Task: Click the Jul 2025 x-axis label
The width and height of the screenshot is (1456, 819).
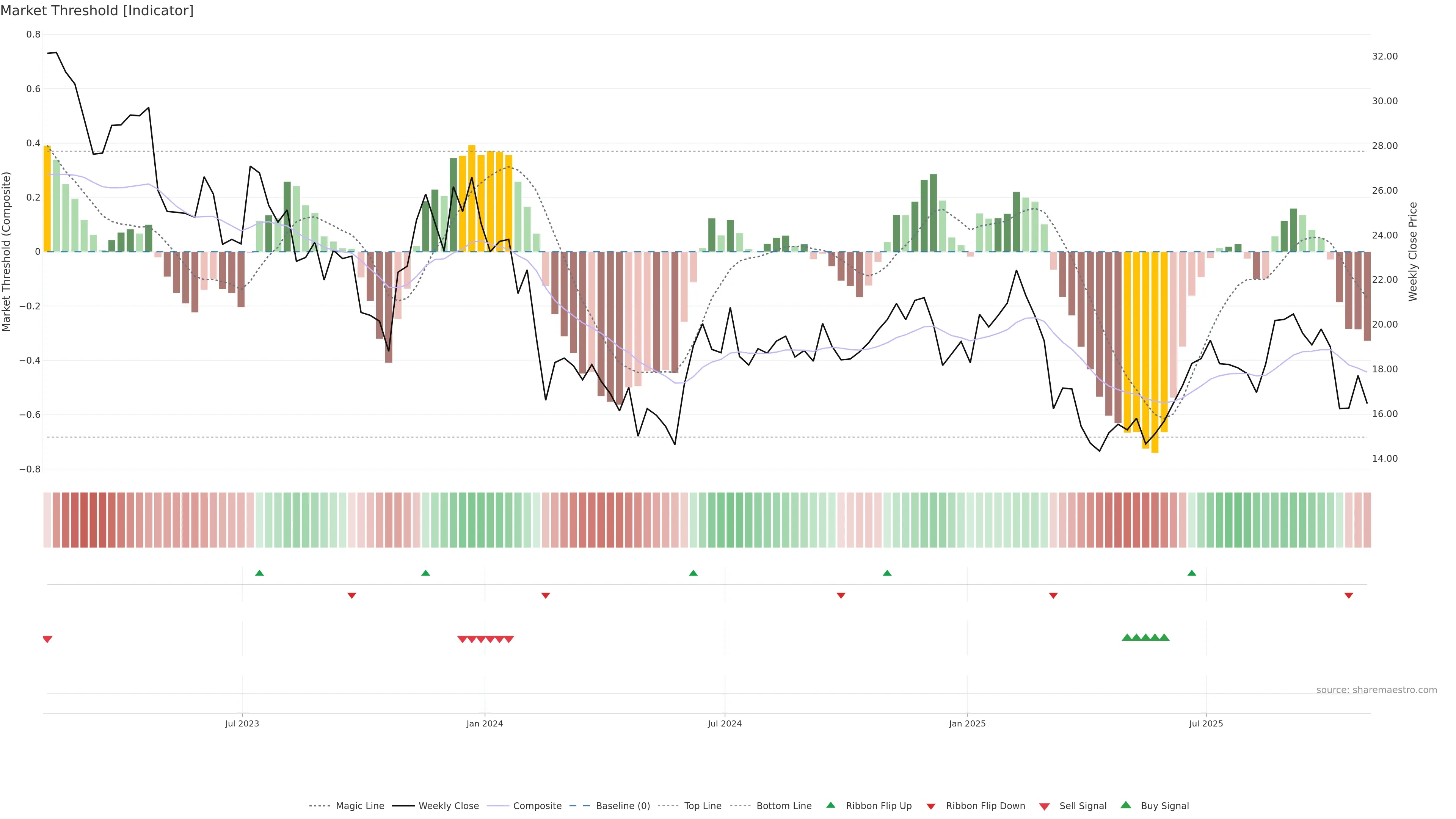Action: [1206, 723]
